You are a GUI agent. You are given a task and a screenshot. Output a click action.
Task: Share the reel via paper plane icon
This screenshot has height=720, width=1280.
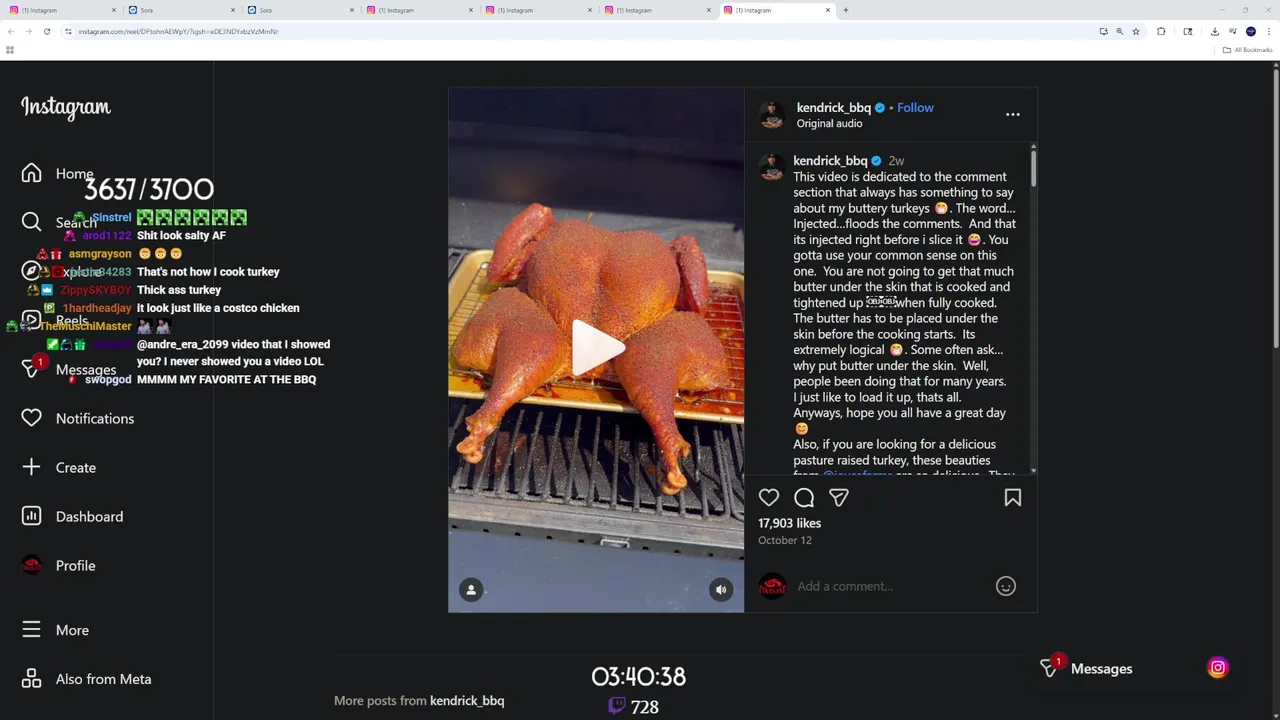point(839,497)
